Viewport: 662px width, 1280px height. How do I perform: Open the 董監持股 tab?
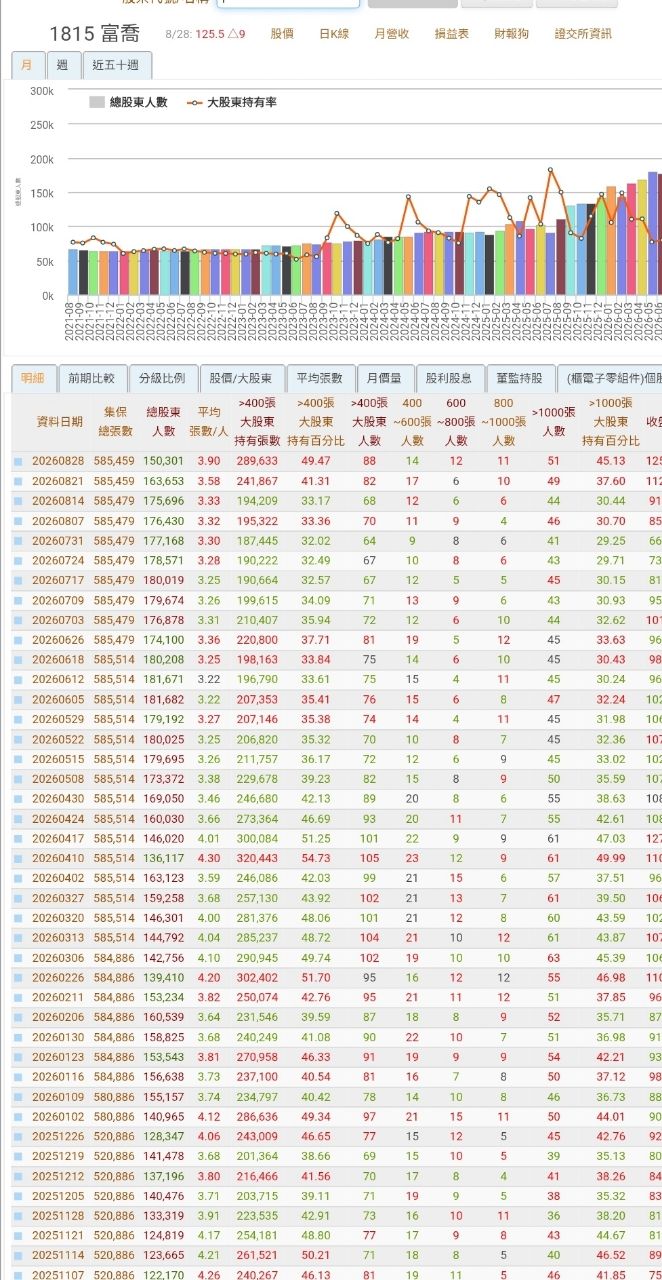tap(520, 379)
